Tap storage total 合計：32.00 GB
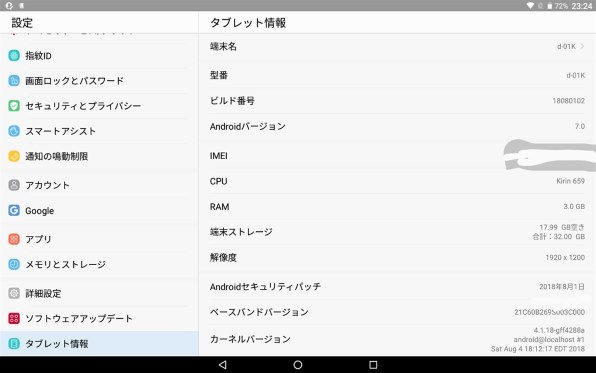Image resolution: width=596 pixels, height=373 pixels. point(558,236)
